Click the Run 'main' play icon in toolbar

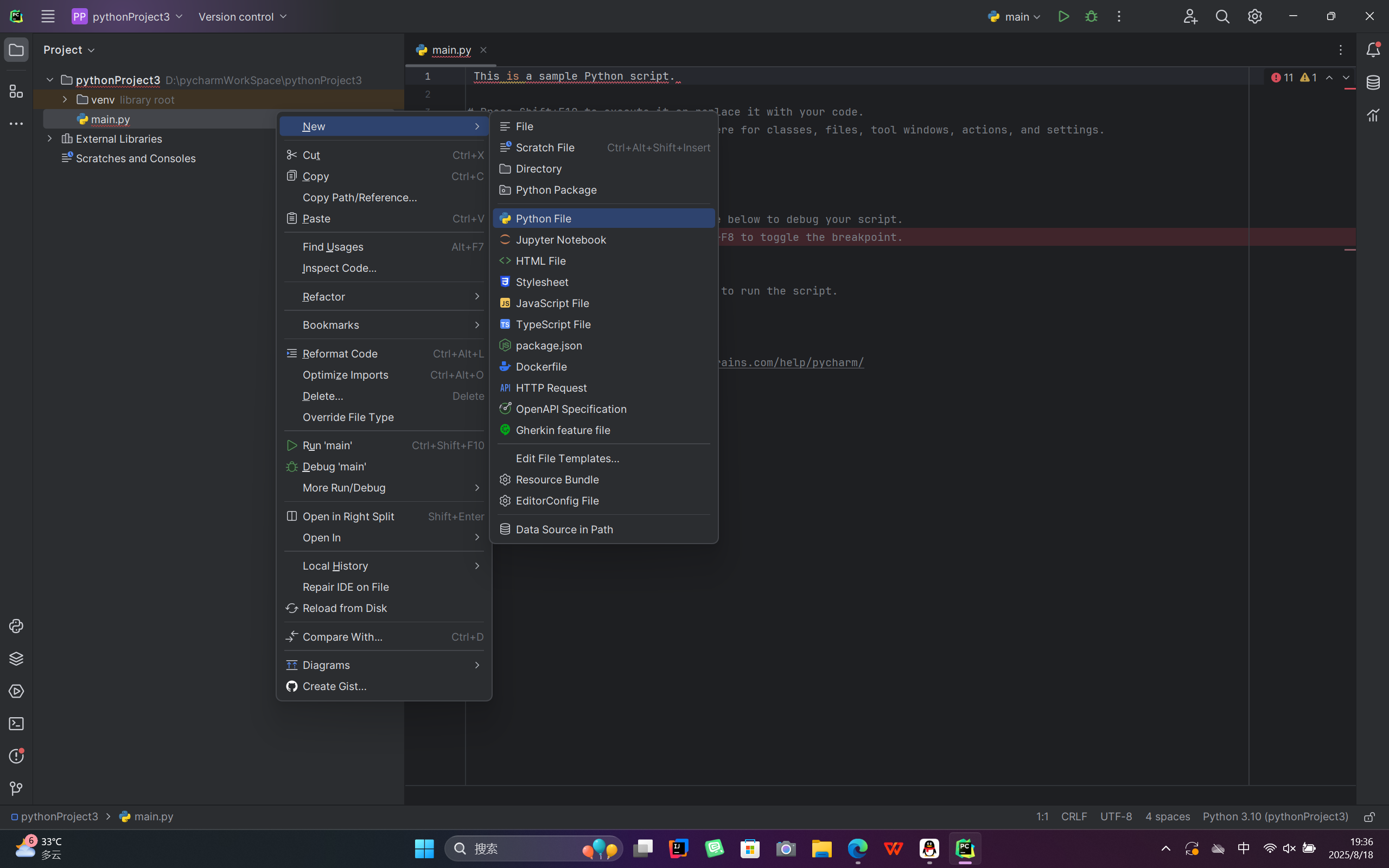(x=1063, y=17)
